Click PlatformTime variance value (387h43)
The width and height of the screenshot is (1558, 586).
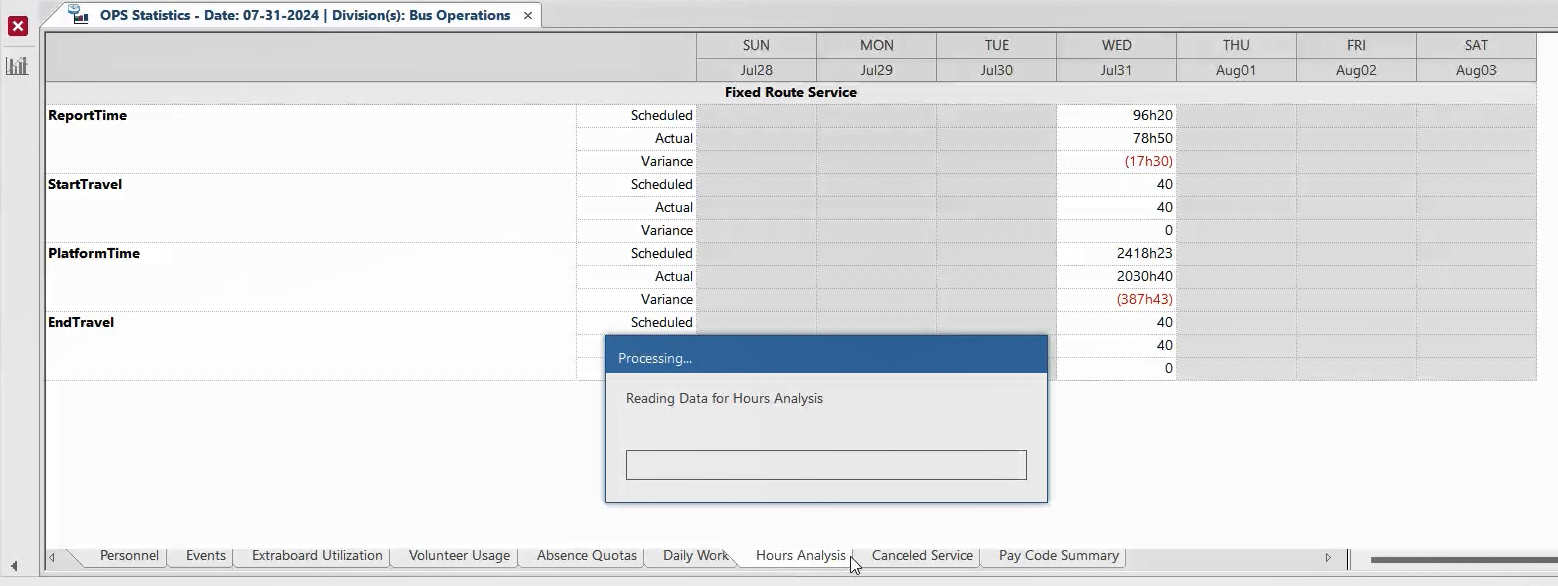1144,300
